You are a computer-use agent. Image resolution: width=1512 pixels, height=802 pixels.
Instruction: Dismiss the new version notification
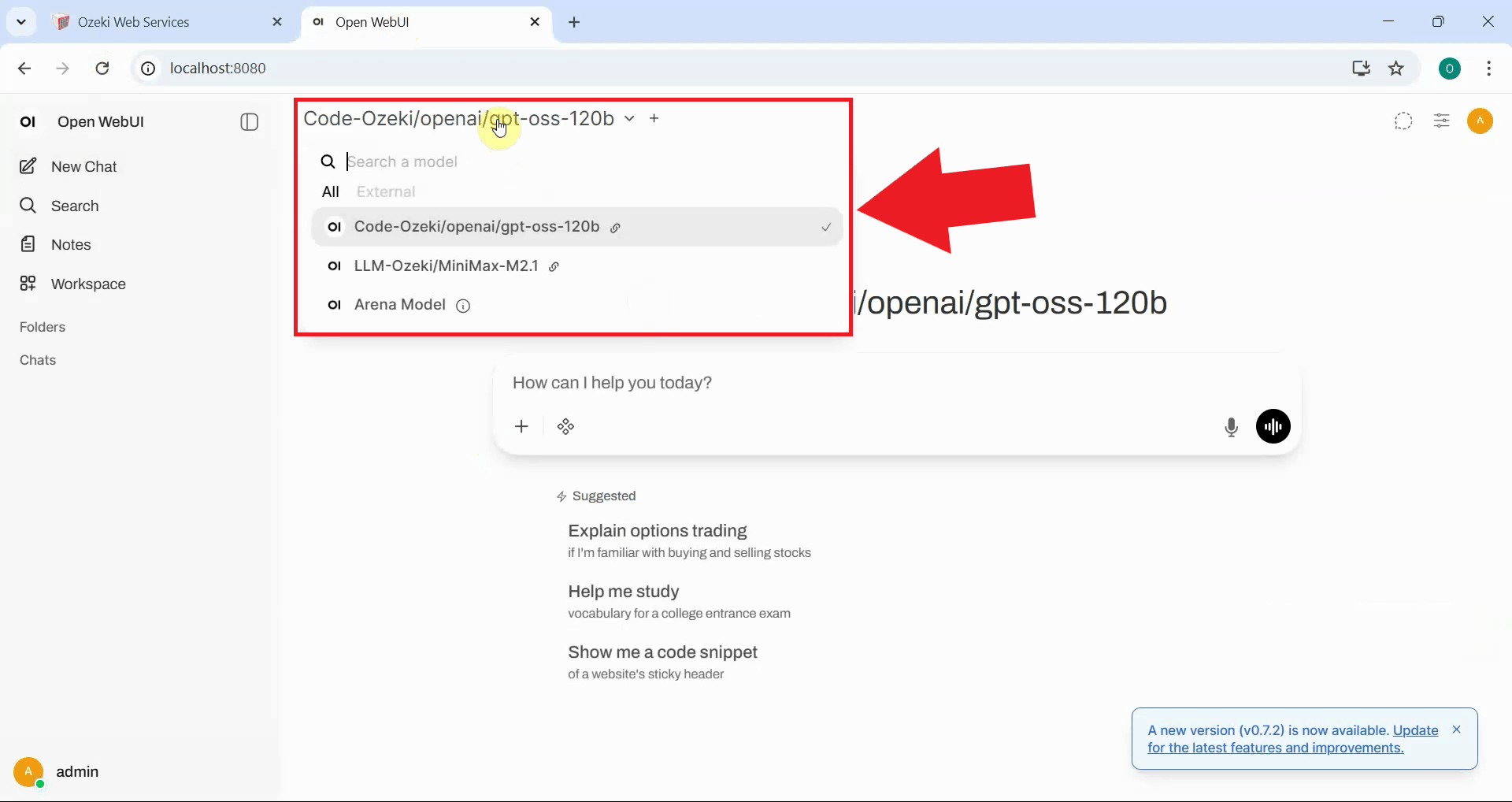point(1456,730)
